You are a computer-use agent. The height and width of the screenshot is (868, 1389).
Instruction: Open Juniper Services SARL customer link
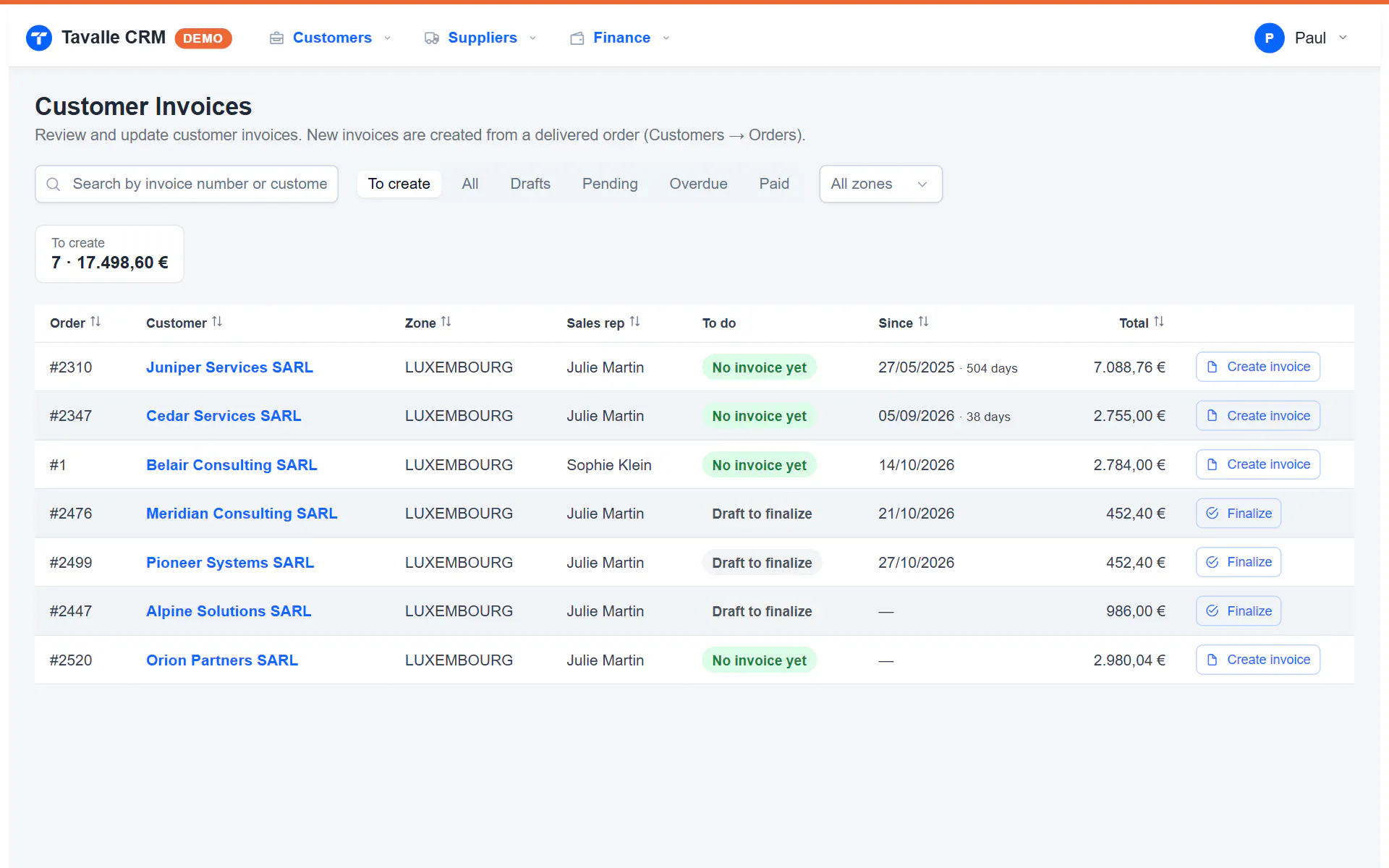point(229,367)
